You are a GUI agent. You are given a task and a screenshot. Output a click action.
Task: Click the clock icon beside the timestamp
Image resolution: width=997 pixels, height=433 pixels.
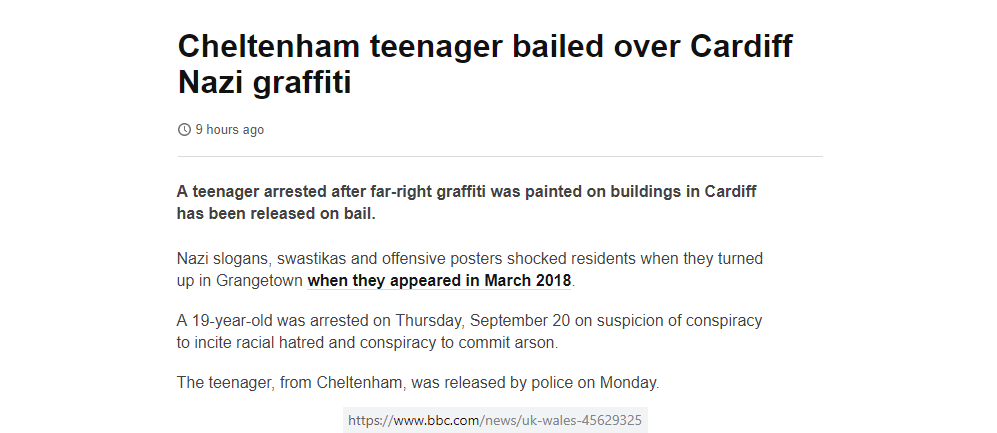click(184, 130)
